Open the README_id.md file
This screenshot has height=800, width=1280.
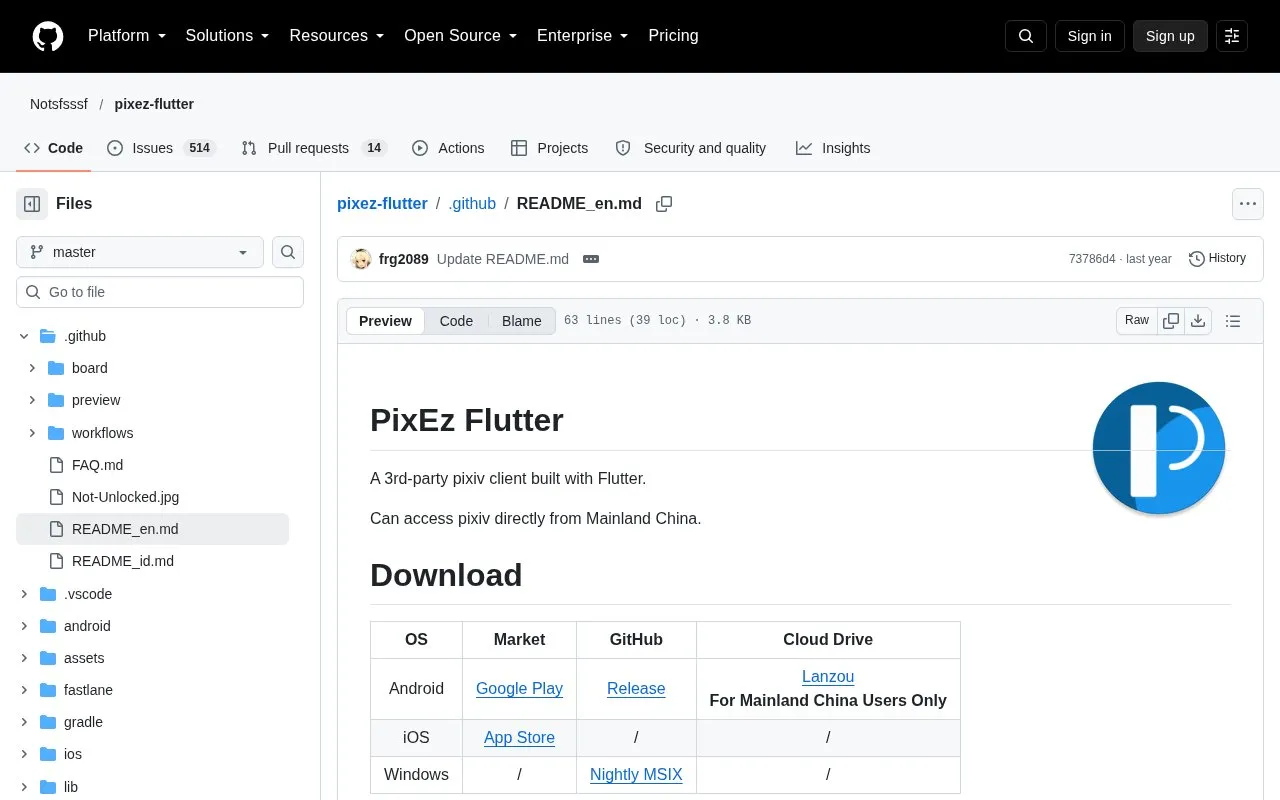click(x=123, y=561)
